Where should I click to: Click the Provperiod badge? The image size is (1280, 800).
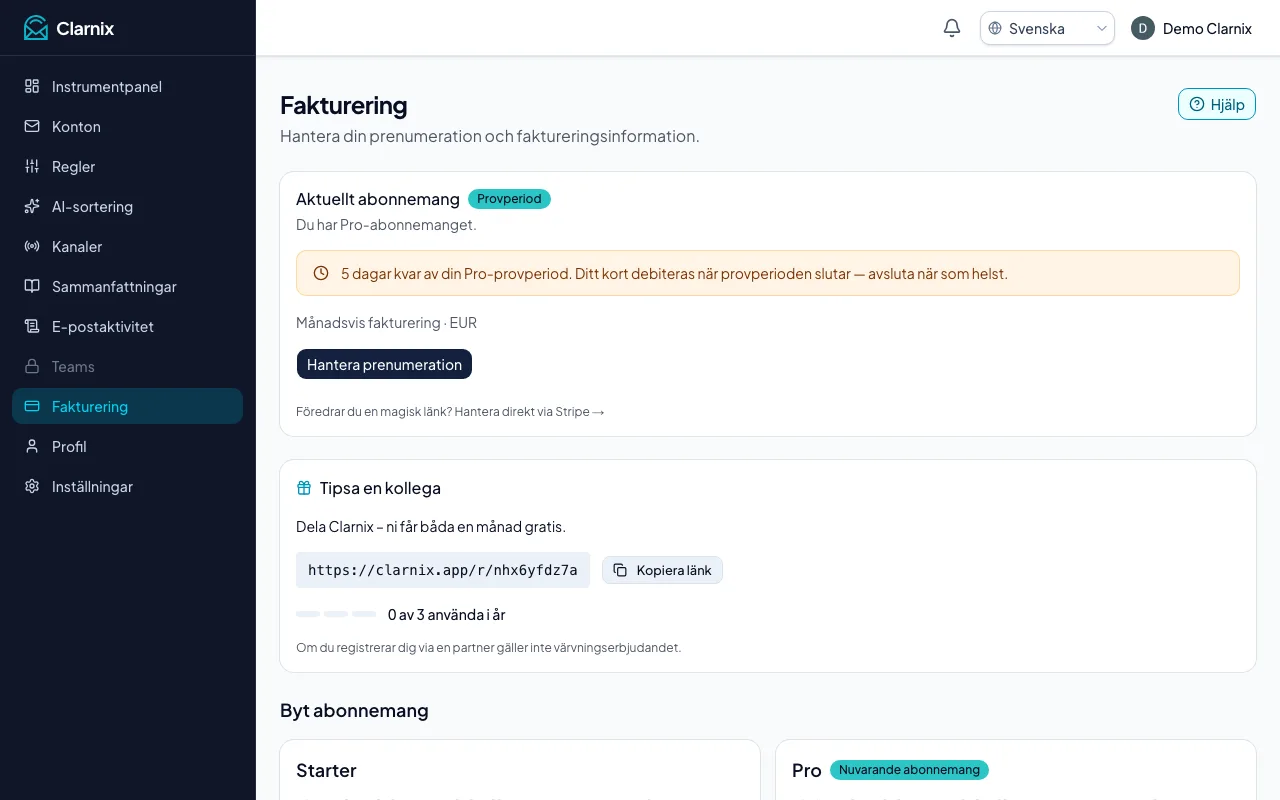(x=509, y=198)
